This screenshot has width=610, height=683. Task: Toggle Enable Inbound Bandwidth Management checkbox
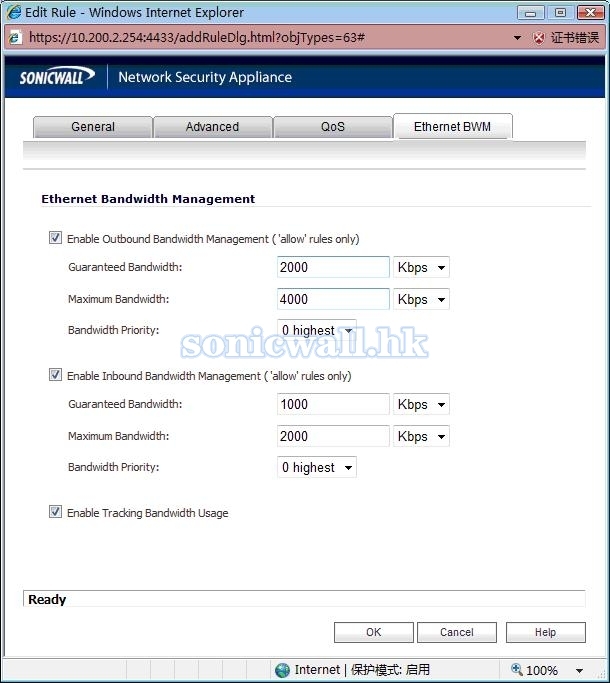55,376
